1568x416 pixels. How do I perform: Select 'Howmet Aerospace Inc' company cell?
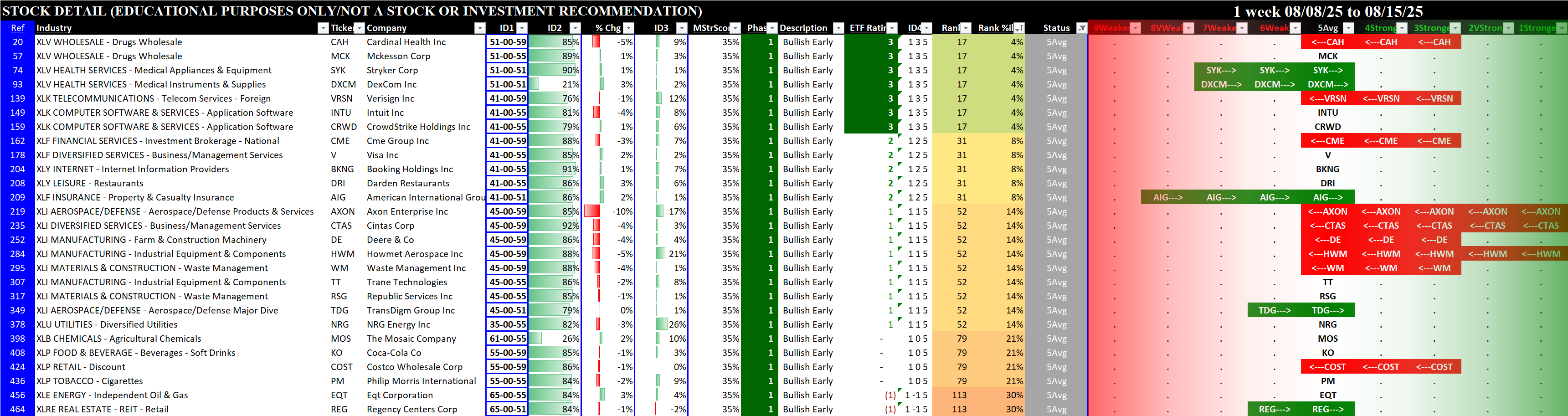click(x=415, y=254)
